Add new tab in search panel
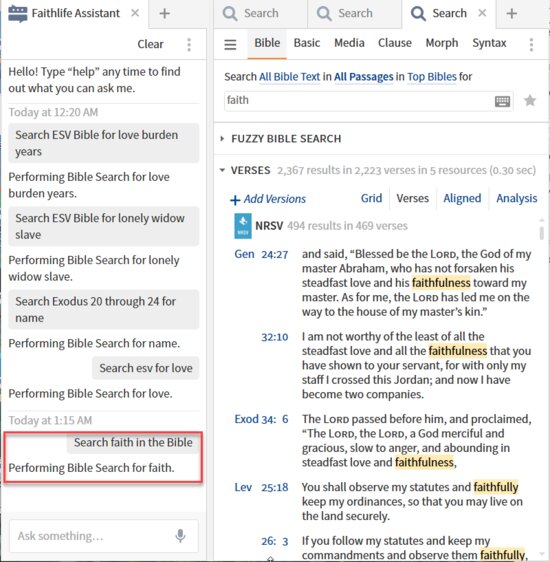The image size is (550, 562). coord(512,13)
